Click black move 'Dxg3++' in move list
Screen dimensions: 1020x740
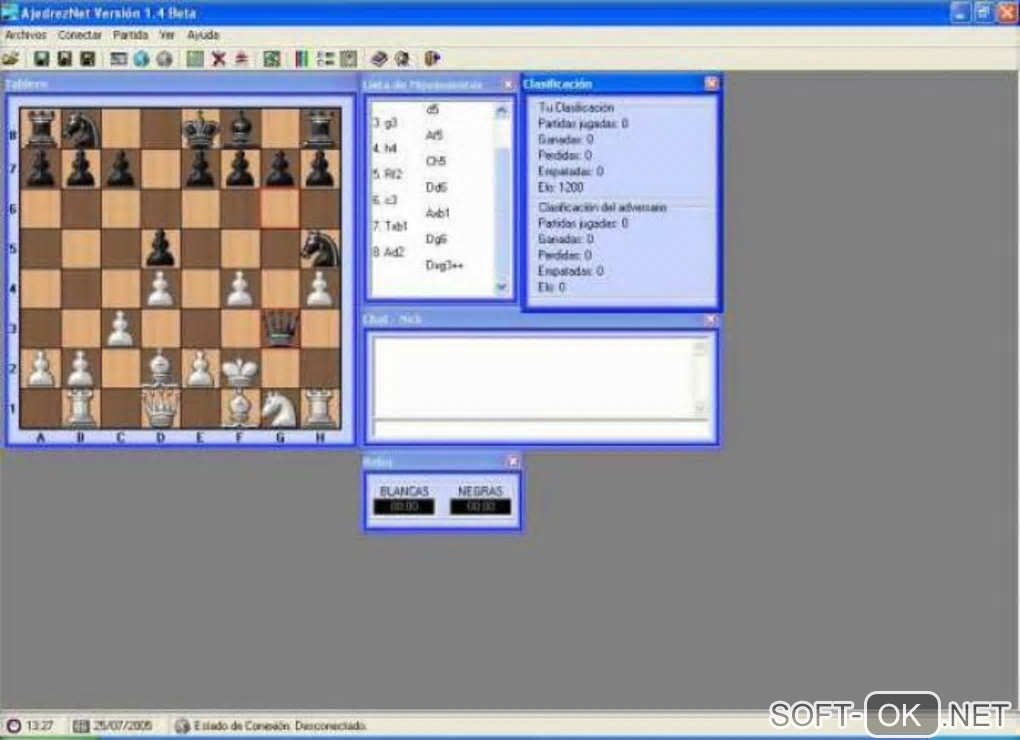click(x=444, y=265)
